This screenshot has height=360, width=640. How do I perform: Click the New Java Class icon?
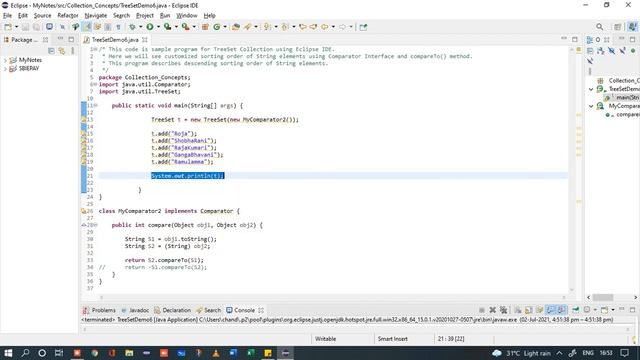tap(217, 27)
